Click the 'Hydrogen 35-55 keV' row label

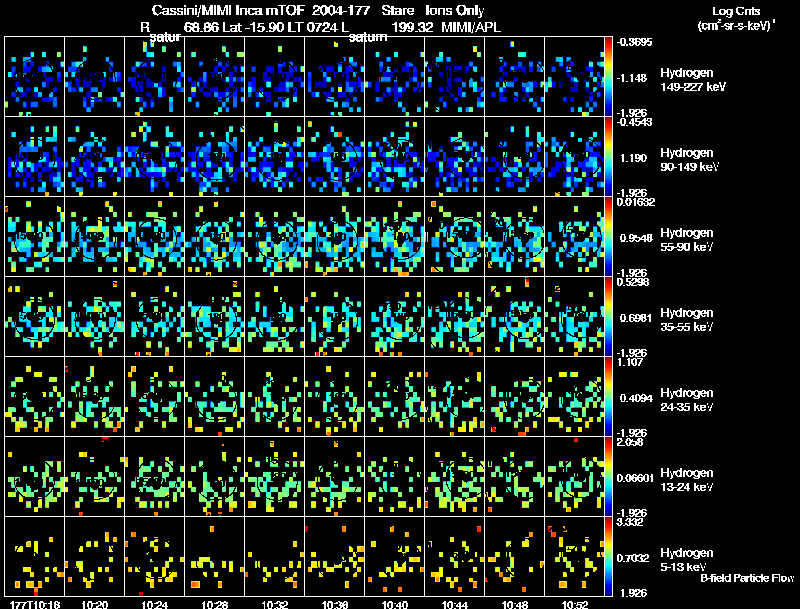tap(687, 320)
